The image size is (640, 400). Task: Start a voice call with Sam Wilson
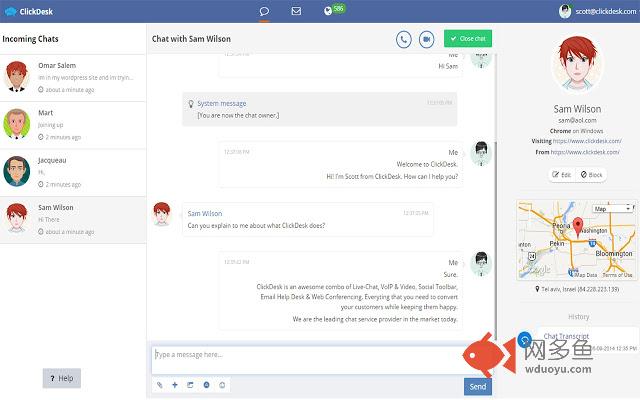(x=404, y=39)
